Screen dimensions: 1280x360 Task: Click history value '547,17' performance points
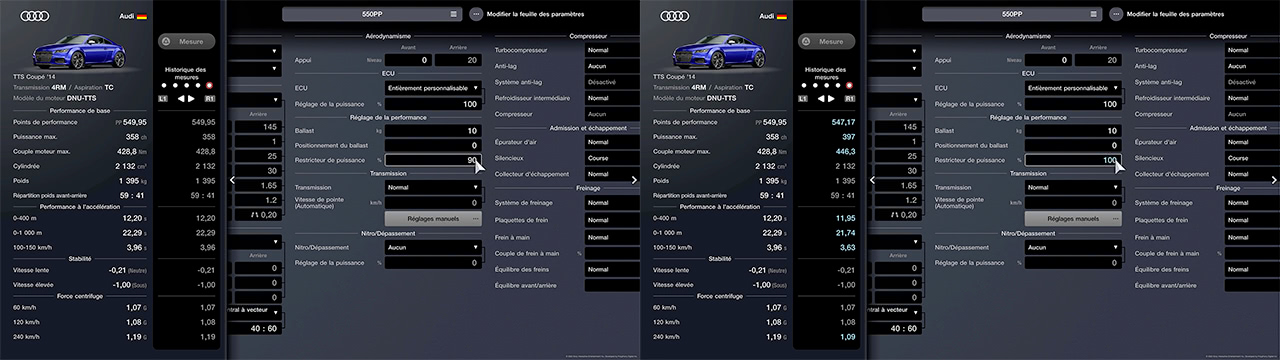pos(842,122)
